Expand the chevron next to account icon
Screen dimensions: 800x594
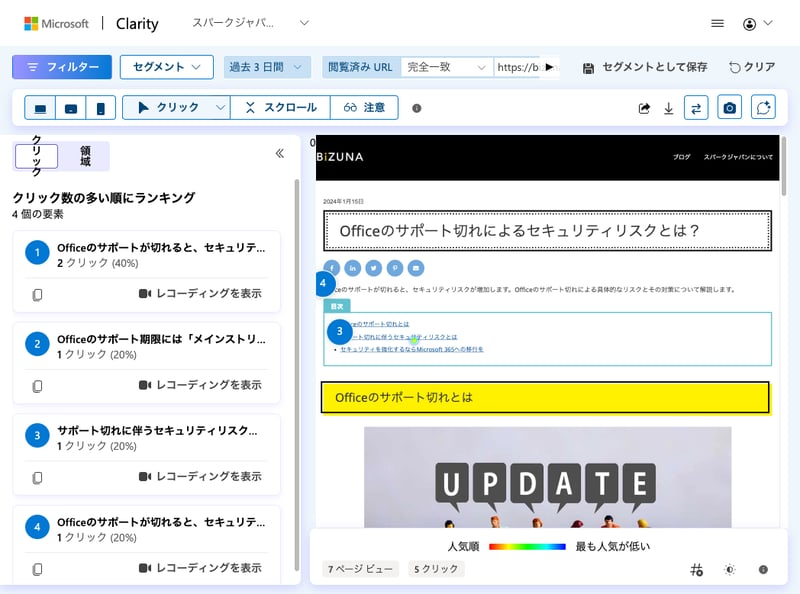(768, 23)
